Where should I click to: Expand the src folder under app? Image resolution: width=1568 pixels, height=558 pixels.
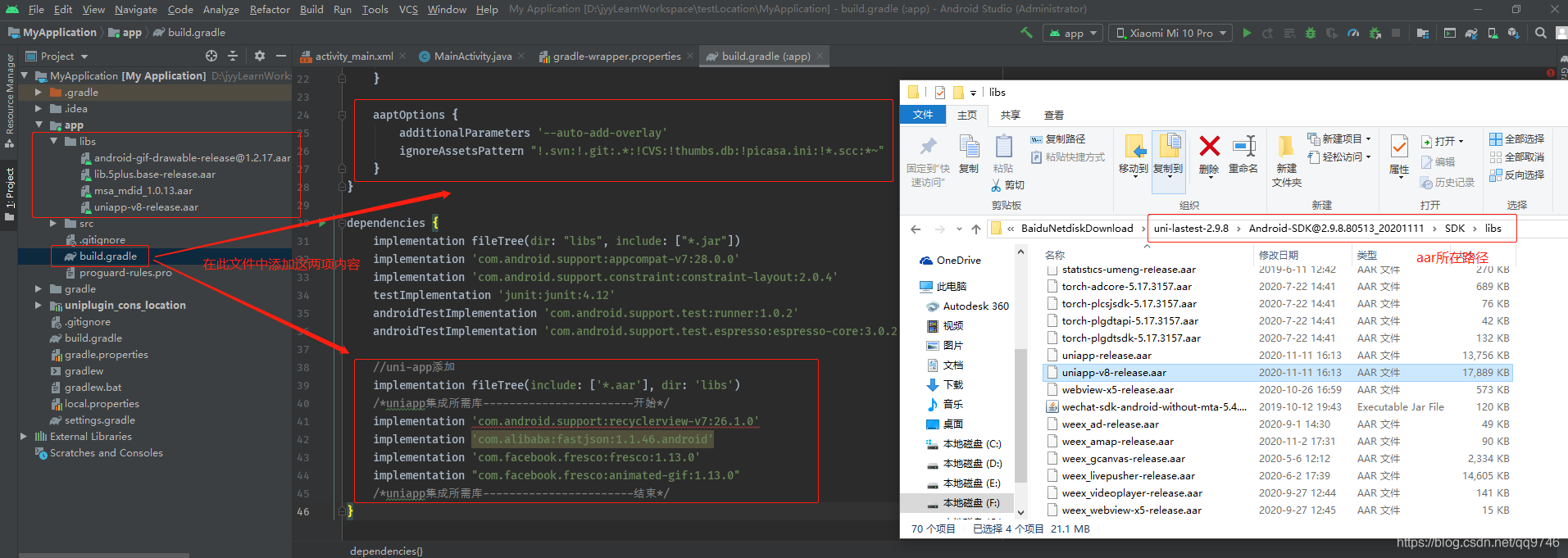tap(52, 224)
